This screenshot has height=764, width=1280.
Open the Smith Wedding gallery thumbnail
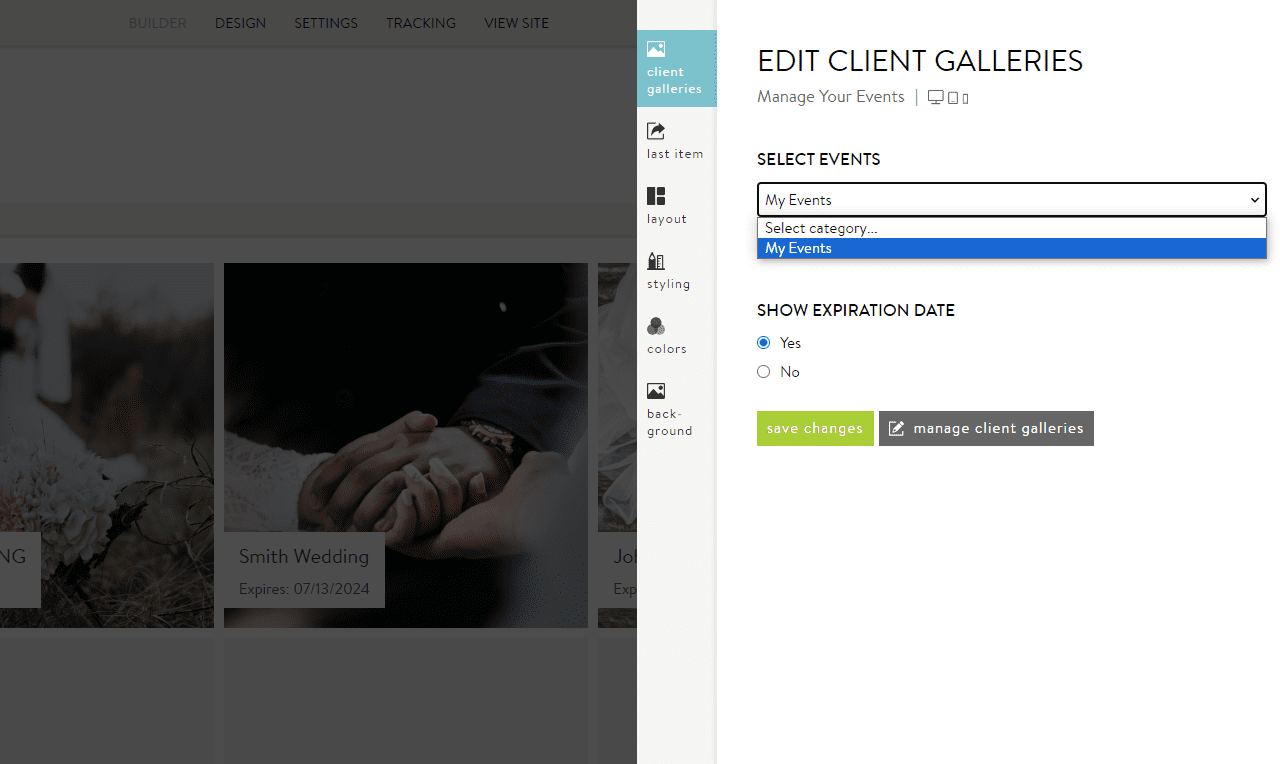(x=405, y=444)
